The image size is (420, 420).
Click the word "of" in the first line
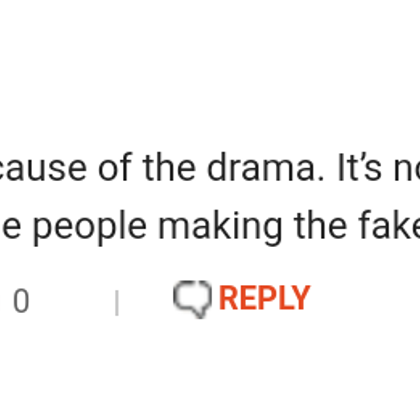coord(115,168)
